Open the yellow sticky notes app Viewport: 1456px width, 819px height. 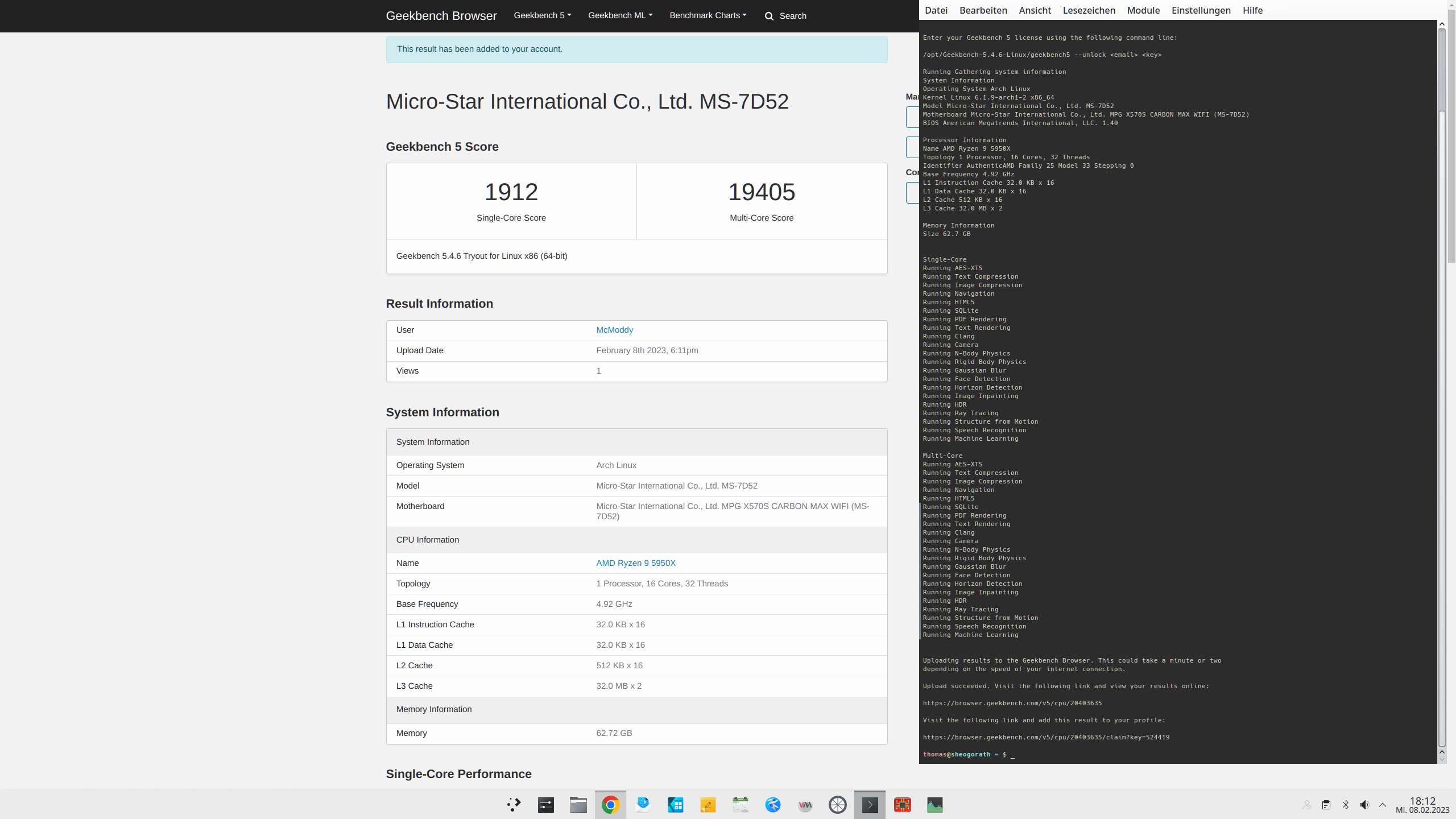click(708, 805)
